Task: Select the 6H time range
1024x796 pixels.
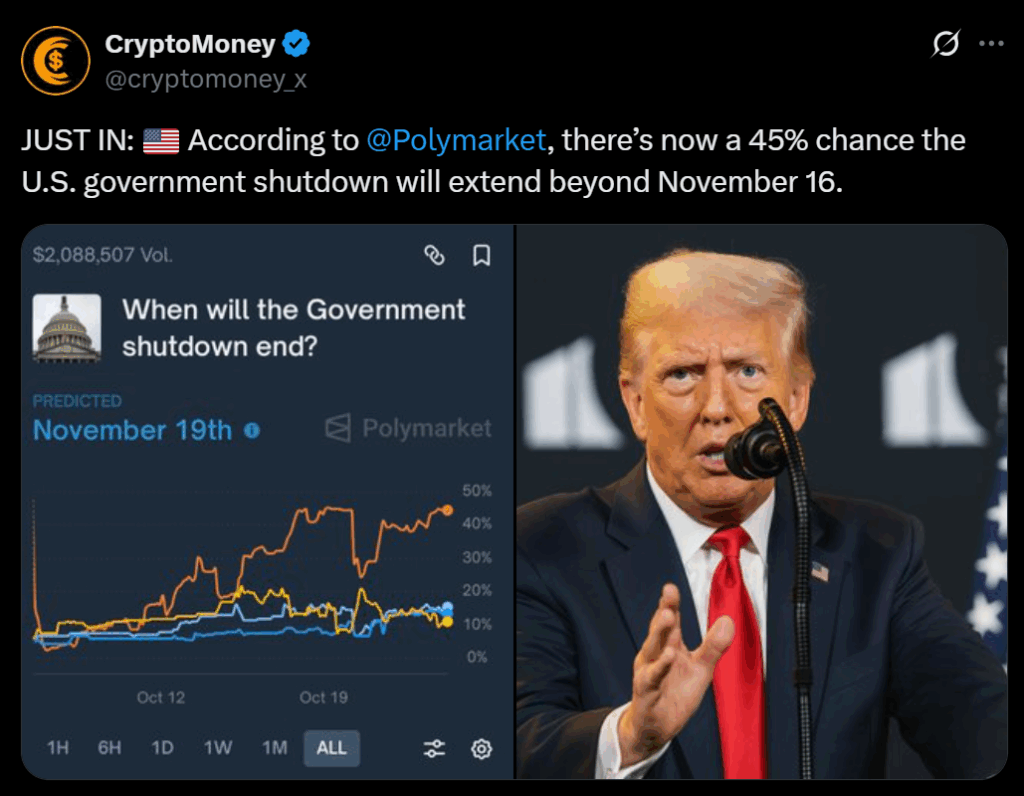Action: (109, 748)
